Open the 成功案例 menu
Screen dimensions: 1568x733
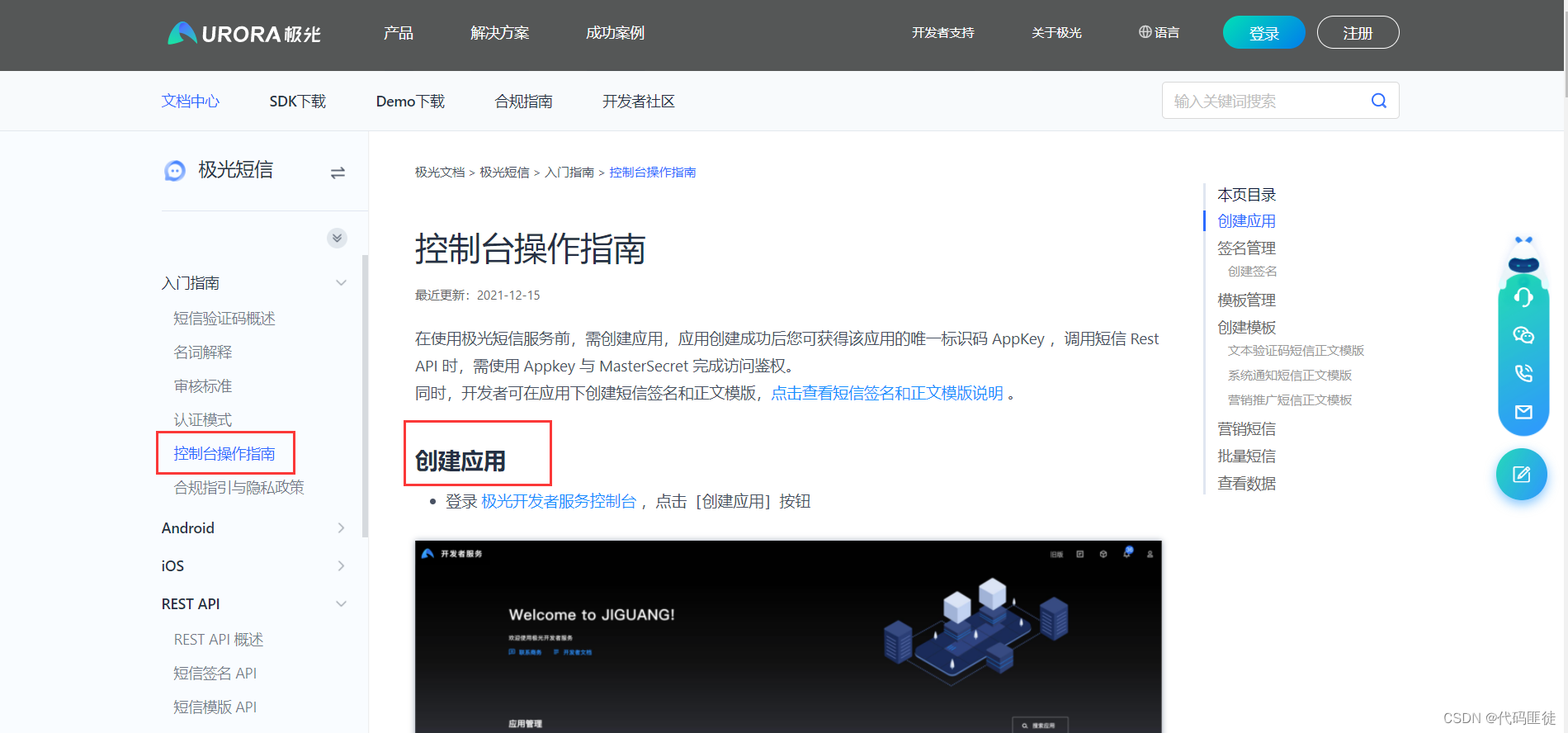coord(615,33)
